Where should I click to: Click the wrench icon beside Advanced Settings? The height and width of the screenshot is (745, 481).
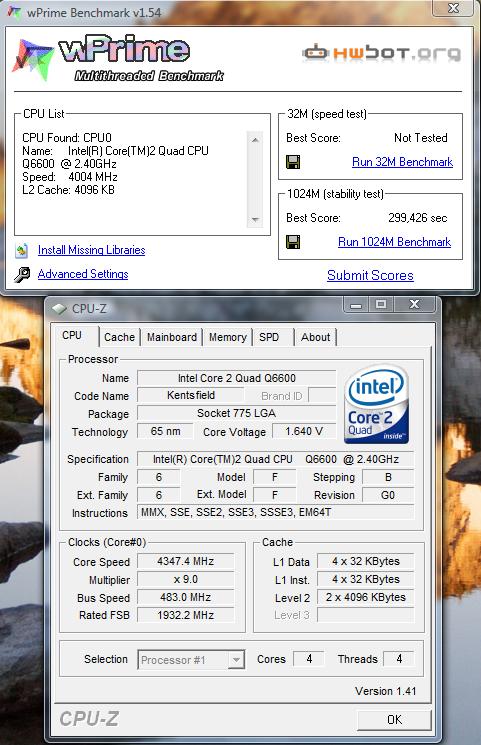[22, 274]
